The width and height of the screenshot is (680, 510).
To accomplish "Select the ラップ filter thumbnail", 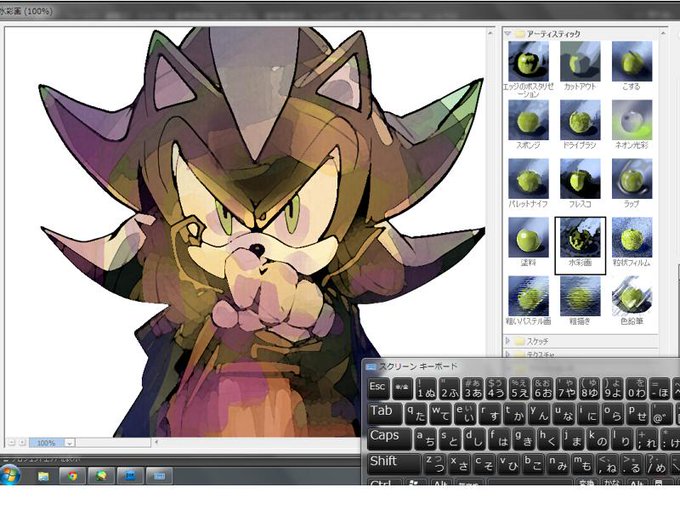I will 632,179.
